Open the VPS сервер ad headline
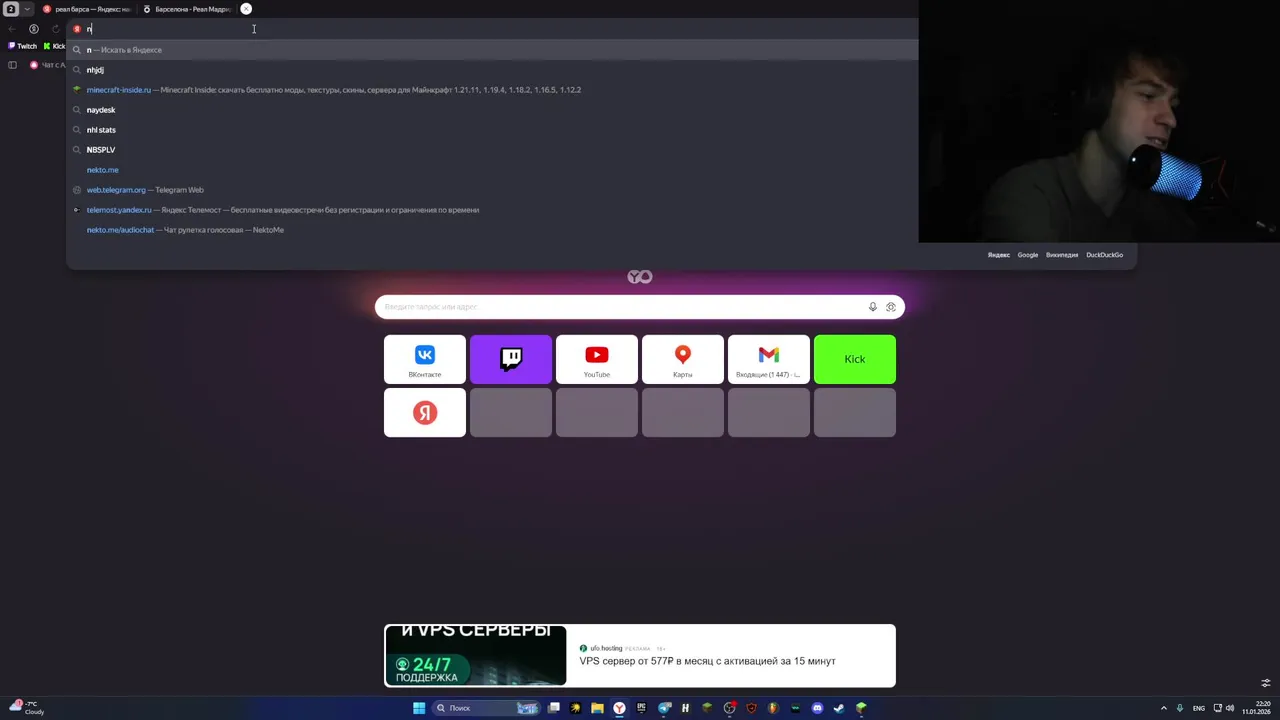1280x720 pixels. coord(707,661)
